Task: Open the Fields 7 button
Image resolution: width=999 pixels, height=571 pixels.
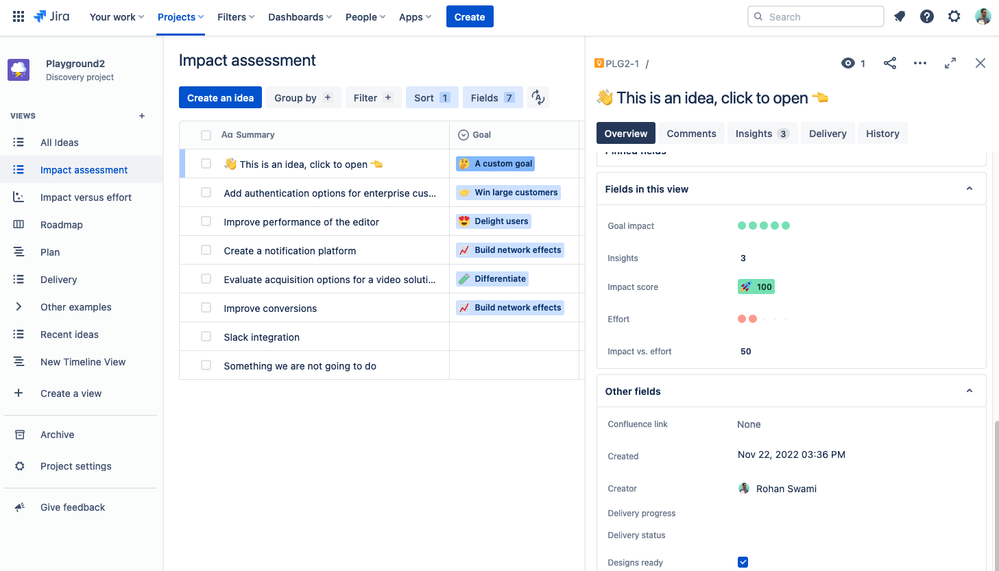Action: tap(492, 98)
